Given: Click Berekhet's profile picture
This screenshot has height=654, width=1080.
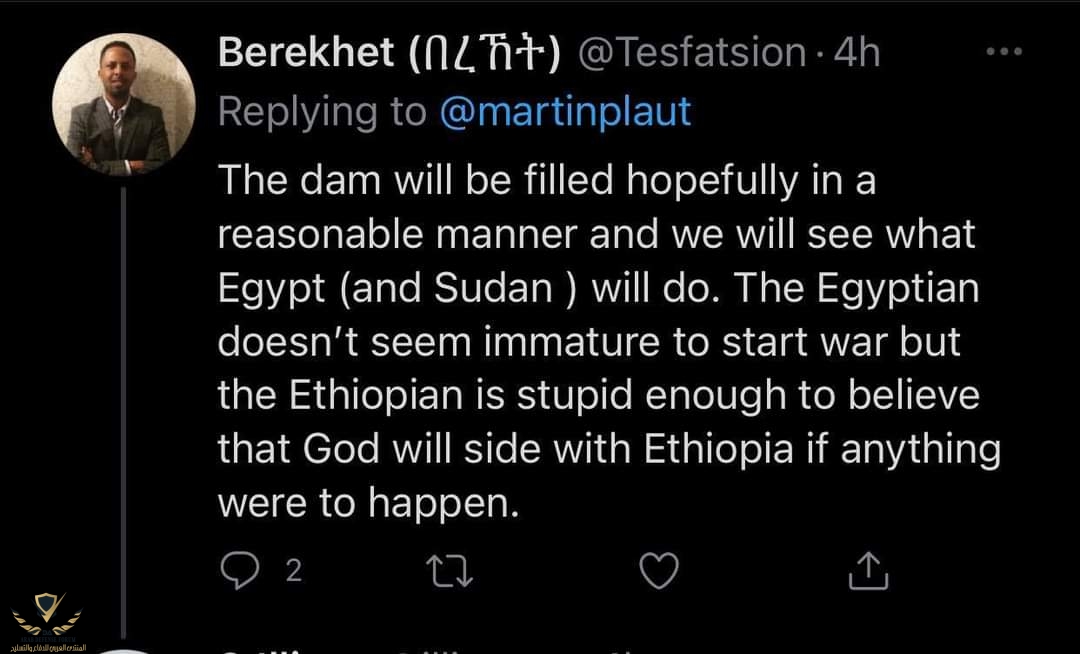Looking at the screenshot, I should pos(123,105).
